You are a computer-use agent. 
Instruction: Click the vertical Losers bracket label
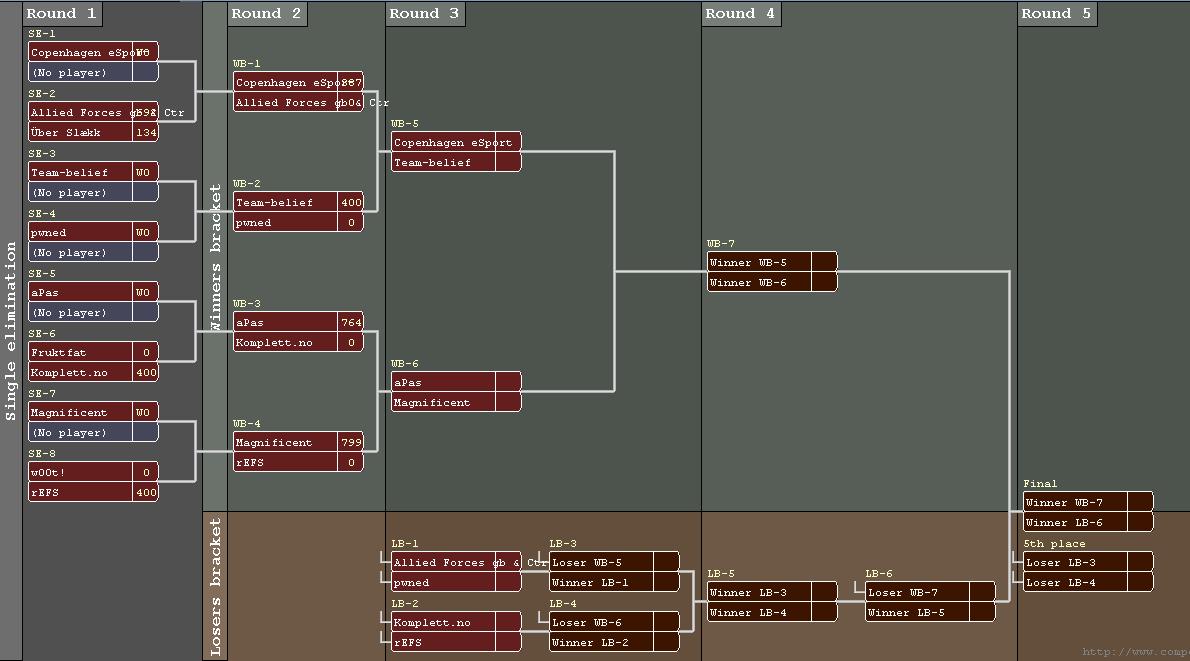pyautogui.click(x=216, y=587)
